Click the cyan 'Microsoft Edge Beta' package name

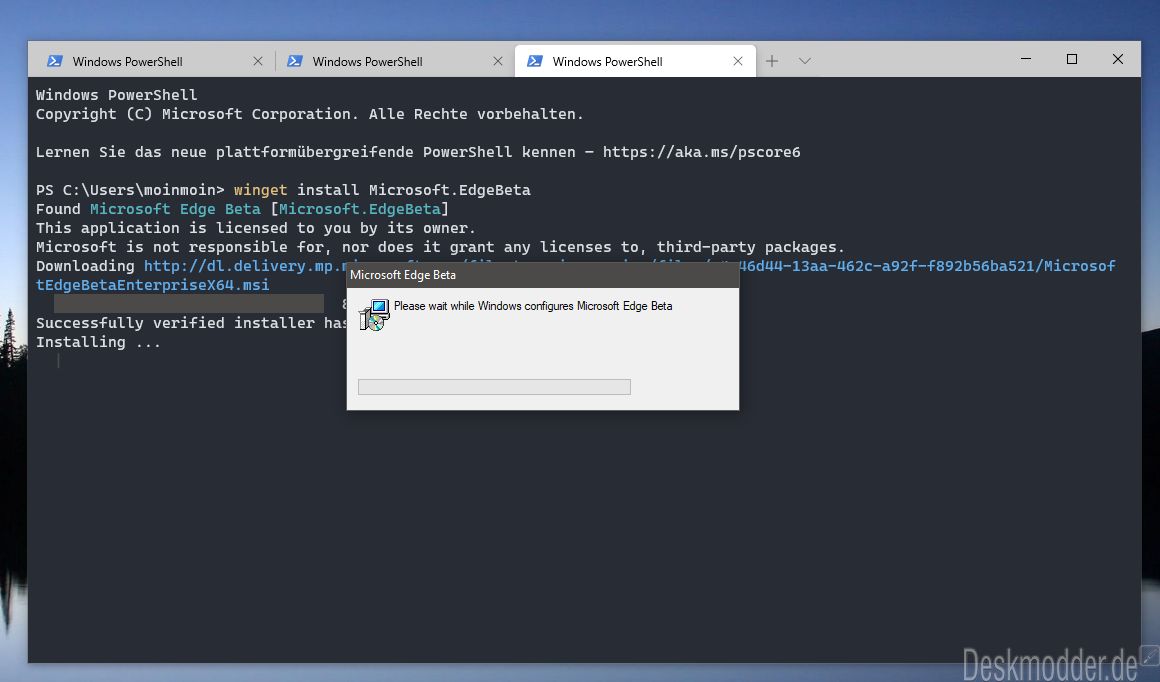pyautogui.click(x=175, y=209)
